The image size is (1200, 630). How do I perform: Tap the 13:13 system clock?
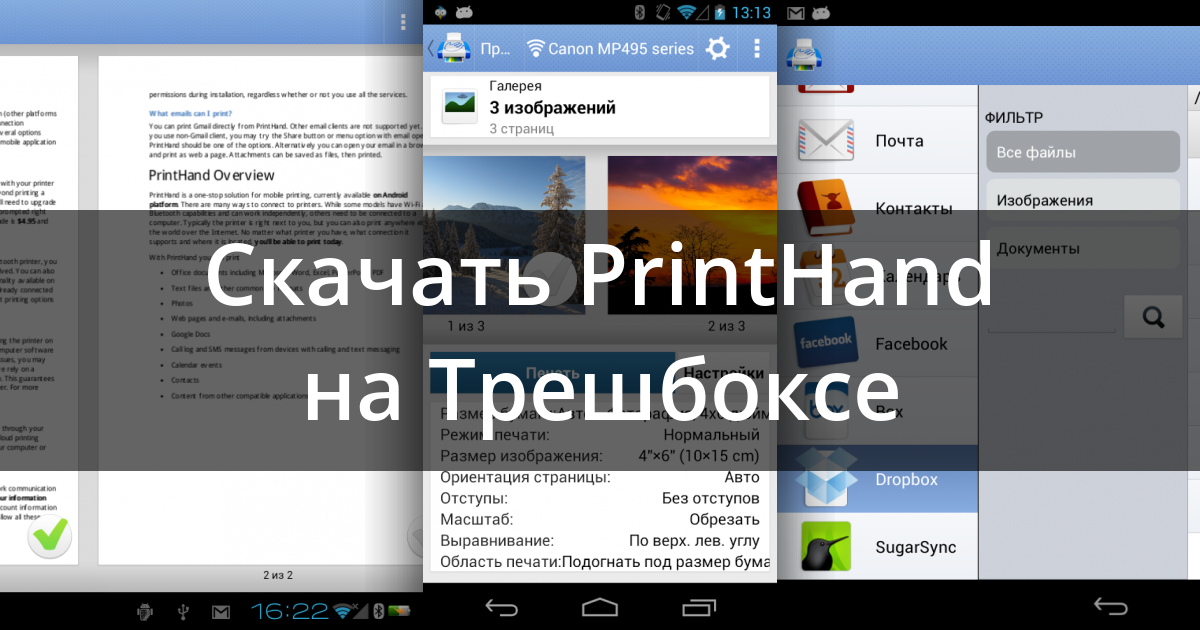pos(751,13)
